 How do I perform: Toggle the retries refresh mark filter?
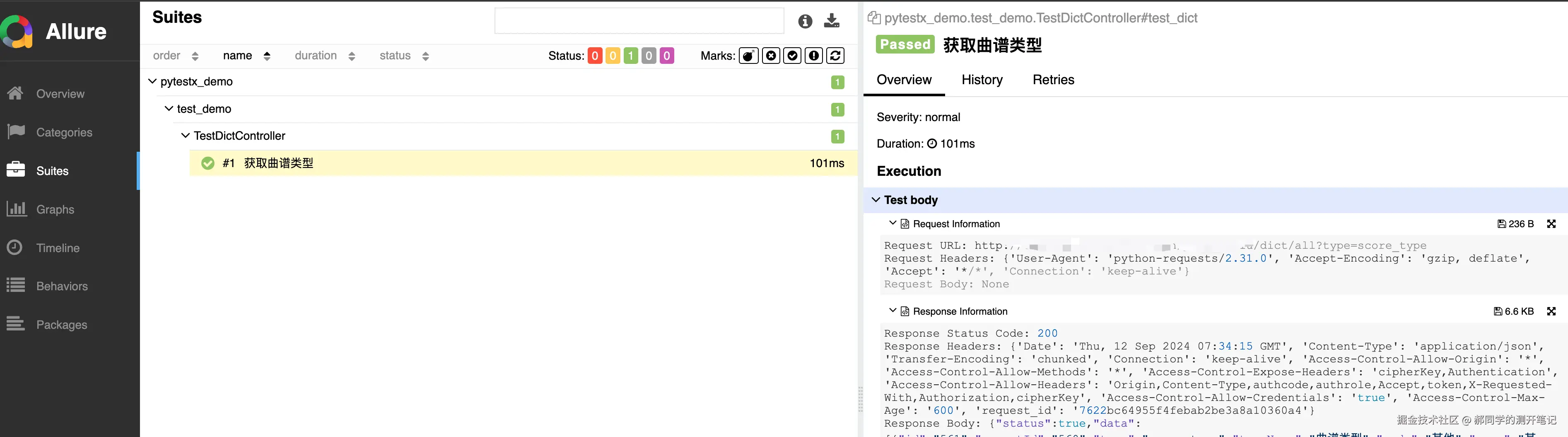tap(836, 56)
